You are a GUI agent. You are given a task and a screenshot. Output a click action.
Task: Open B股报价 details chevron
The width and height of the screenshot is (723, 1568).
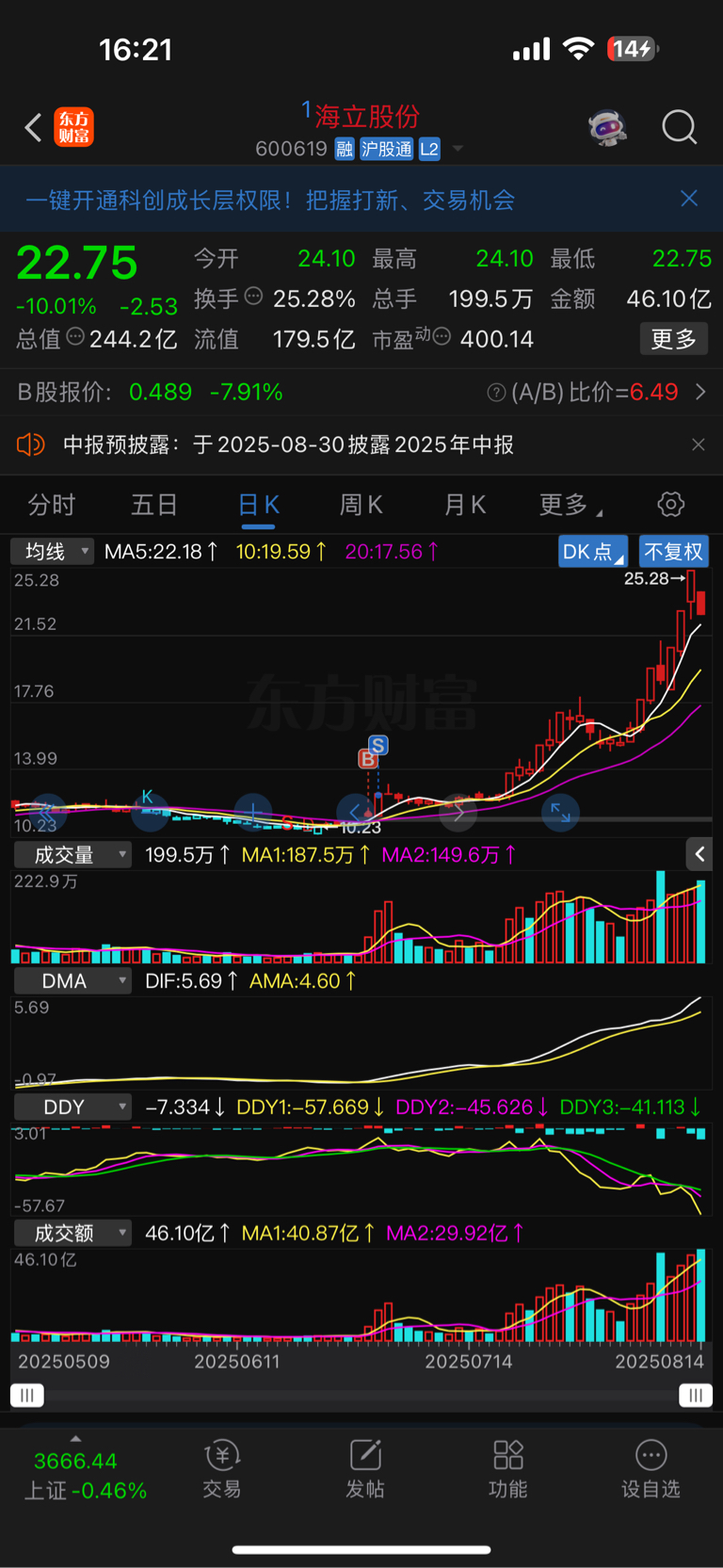click(700, 392)
